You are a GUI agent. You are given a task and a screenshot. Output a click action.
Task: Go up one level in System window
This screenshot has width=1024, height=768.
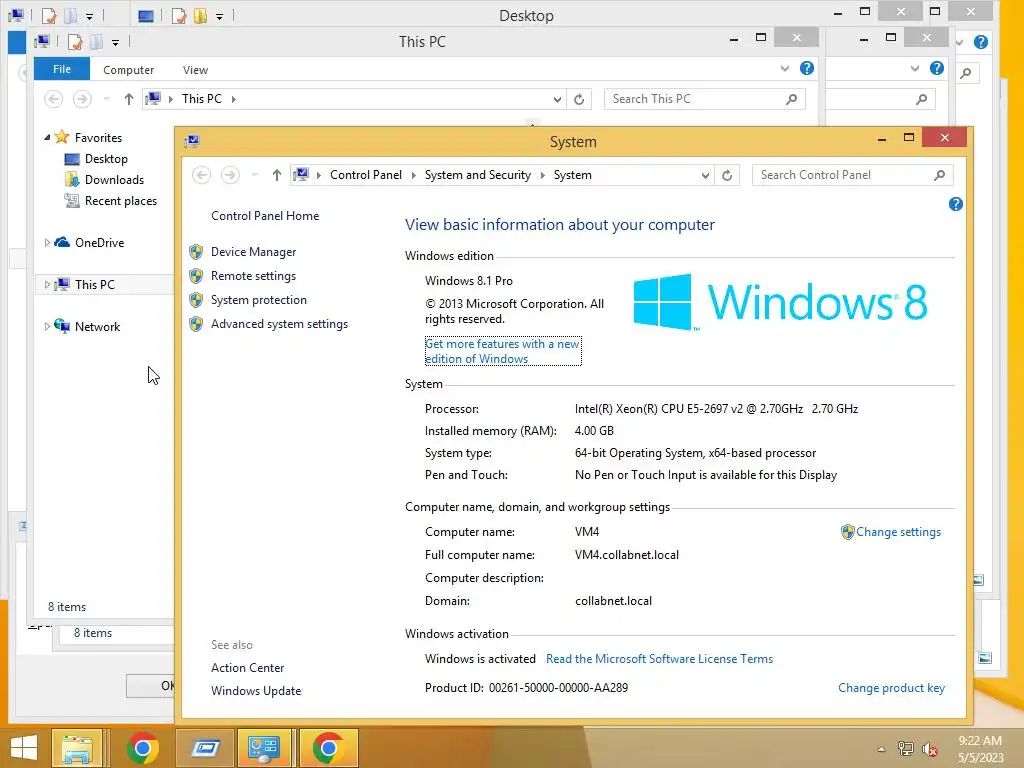click(x=276, y=175)
